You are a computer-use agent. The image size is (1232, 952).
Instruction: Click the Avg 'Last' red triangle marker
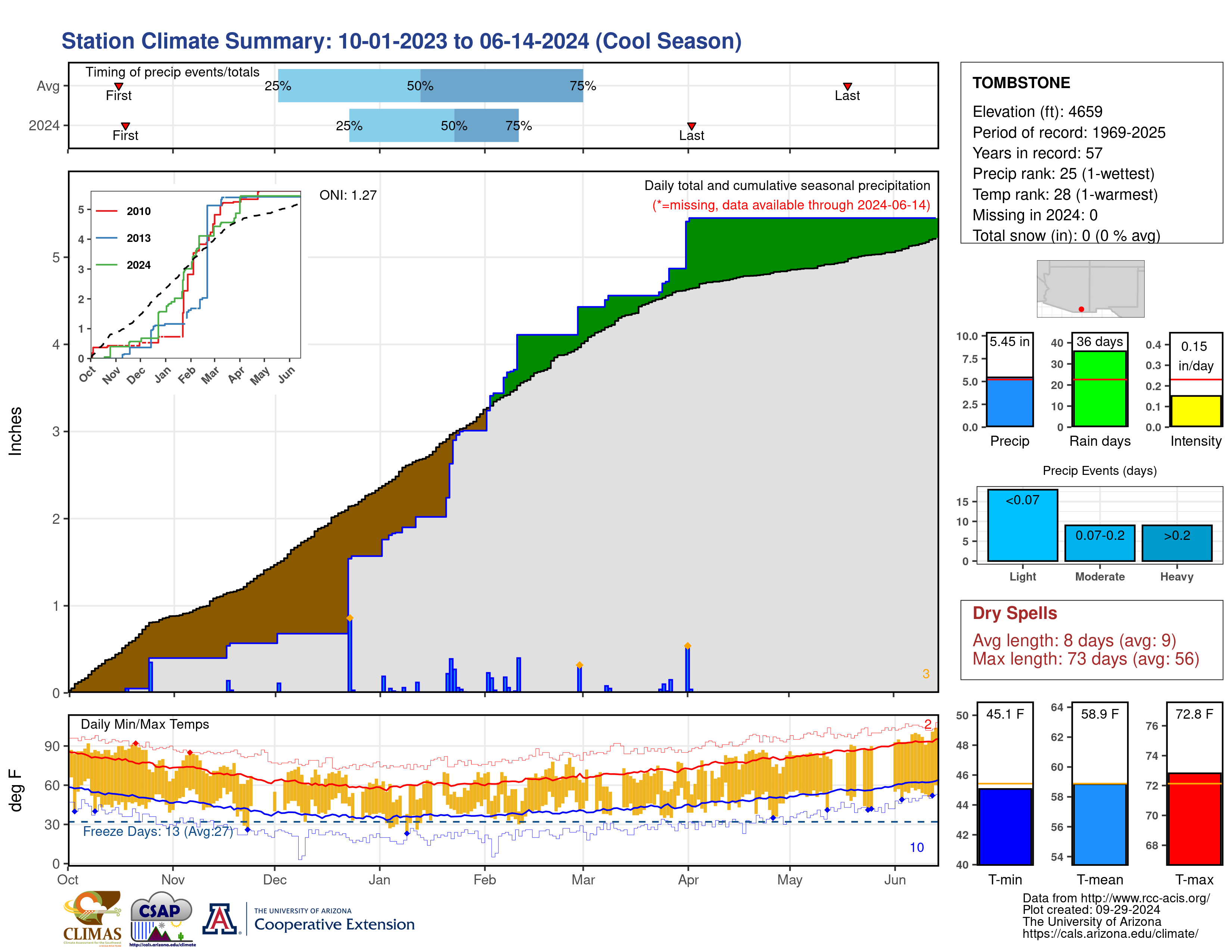tap(847, 86)
